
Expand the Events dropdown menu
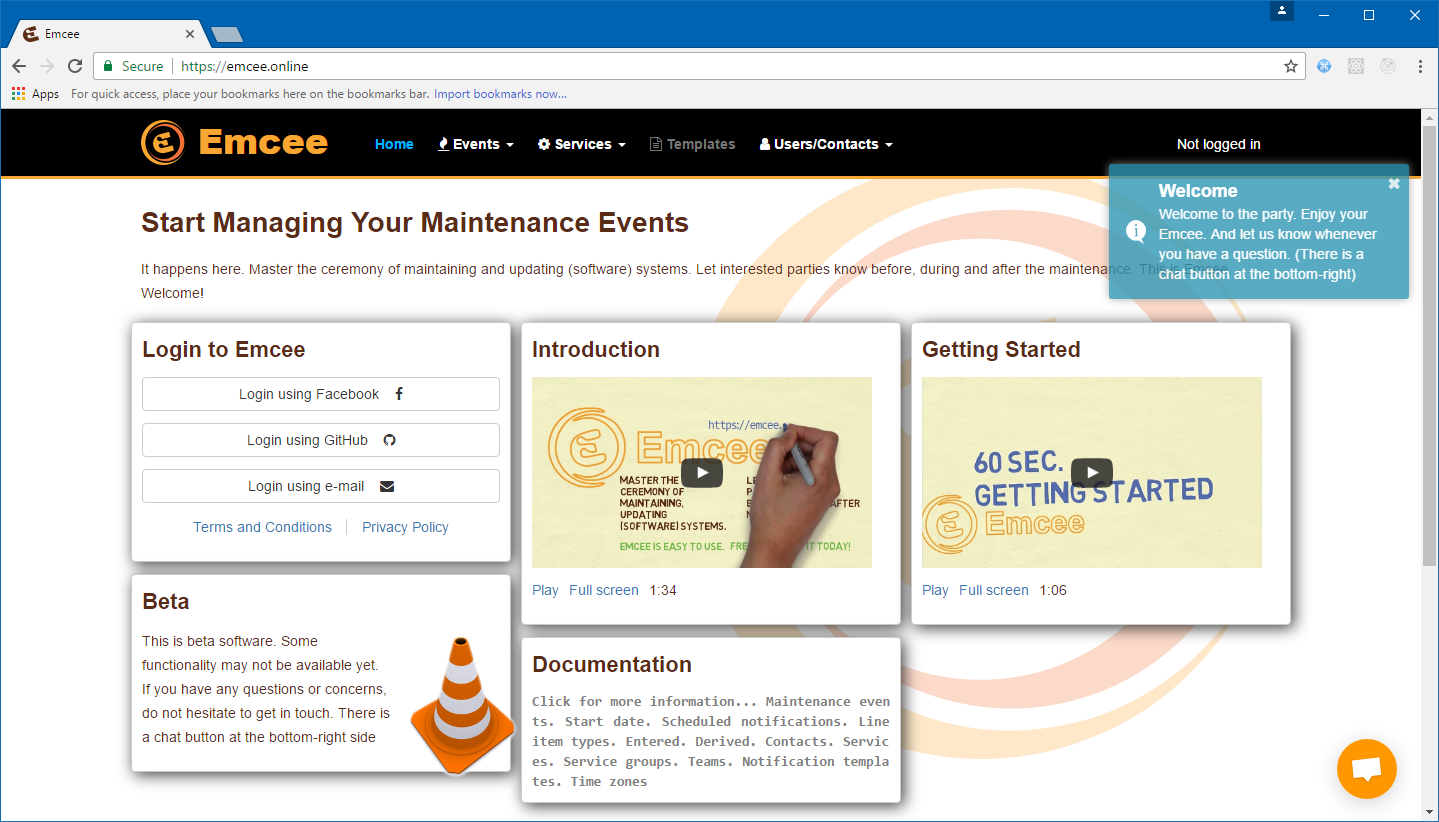[476, 144]
